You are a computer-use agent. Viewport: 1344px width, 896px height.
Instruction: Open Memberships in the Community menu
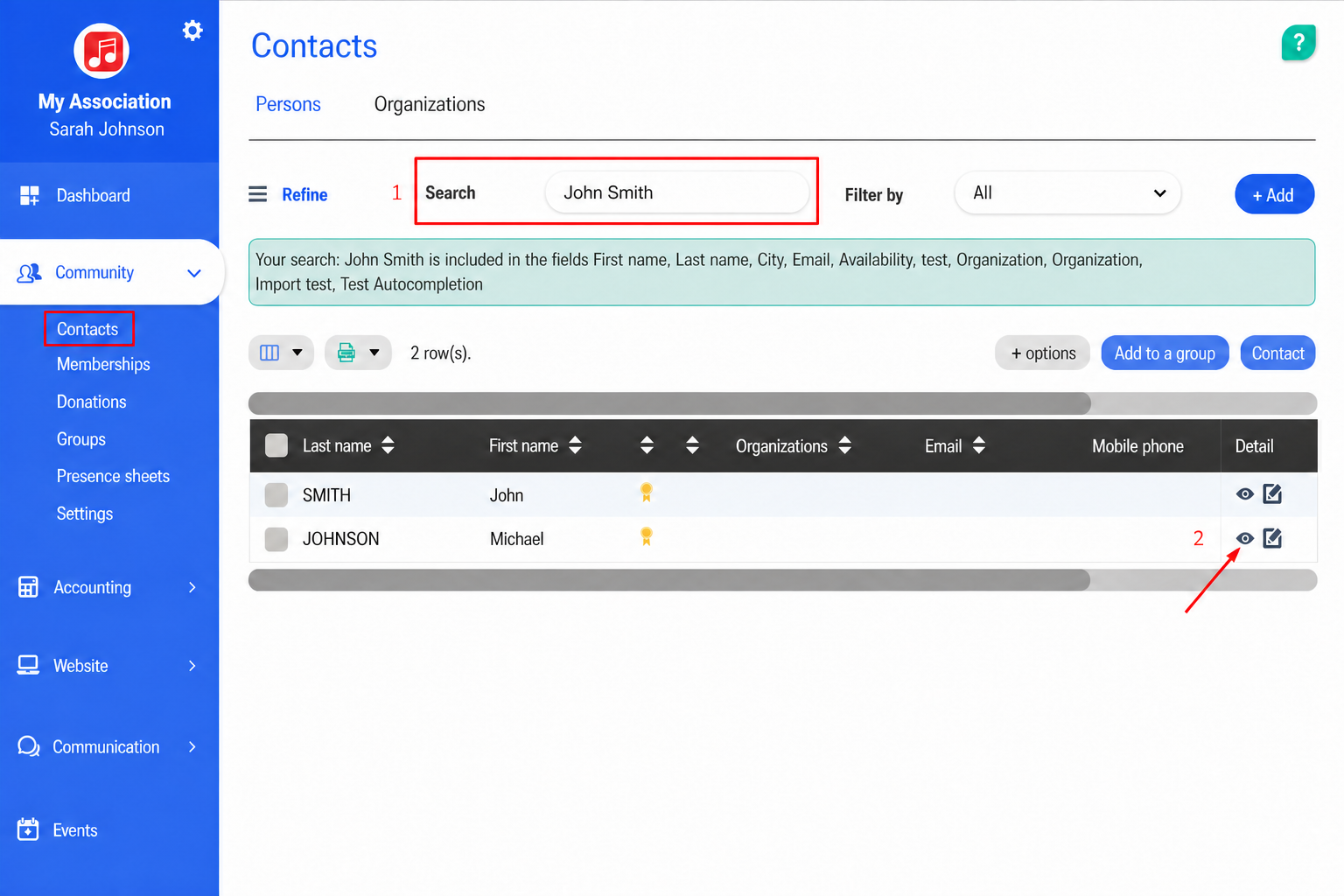pyautogui.click(x=103, y=364)
